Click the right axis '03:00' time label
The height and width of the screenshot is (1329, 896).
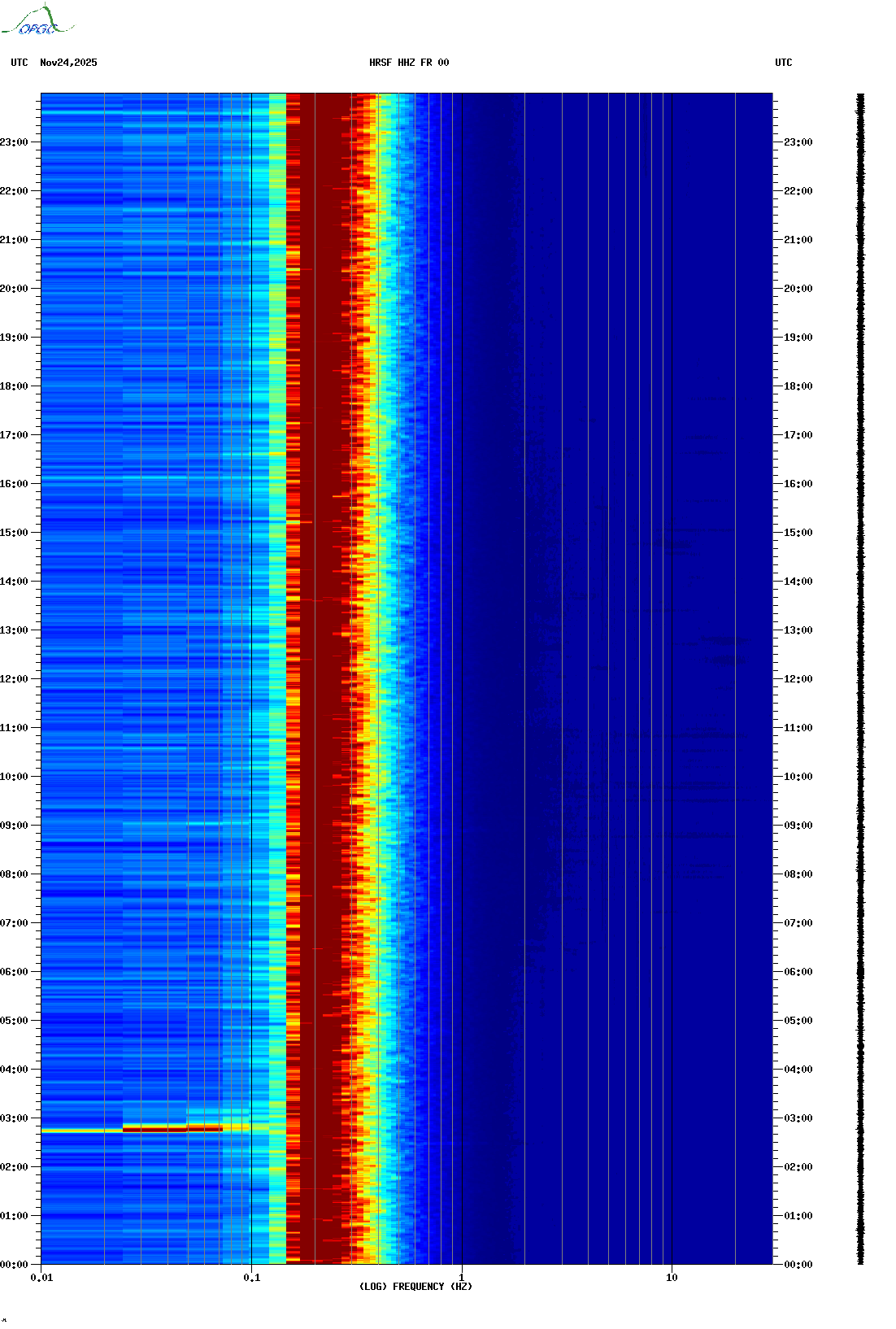(x=798, y=1118)
